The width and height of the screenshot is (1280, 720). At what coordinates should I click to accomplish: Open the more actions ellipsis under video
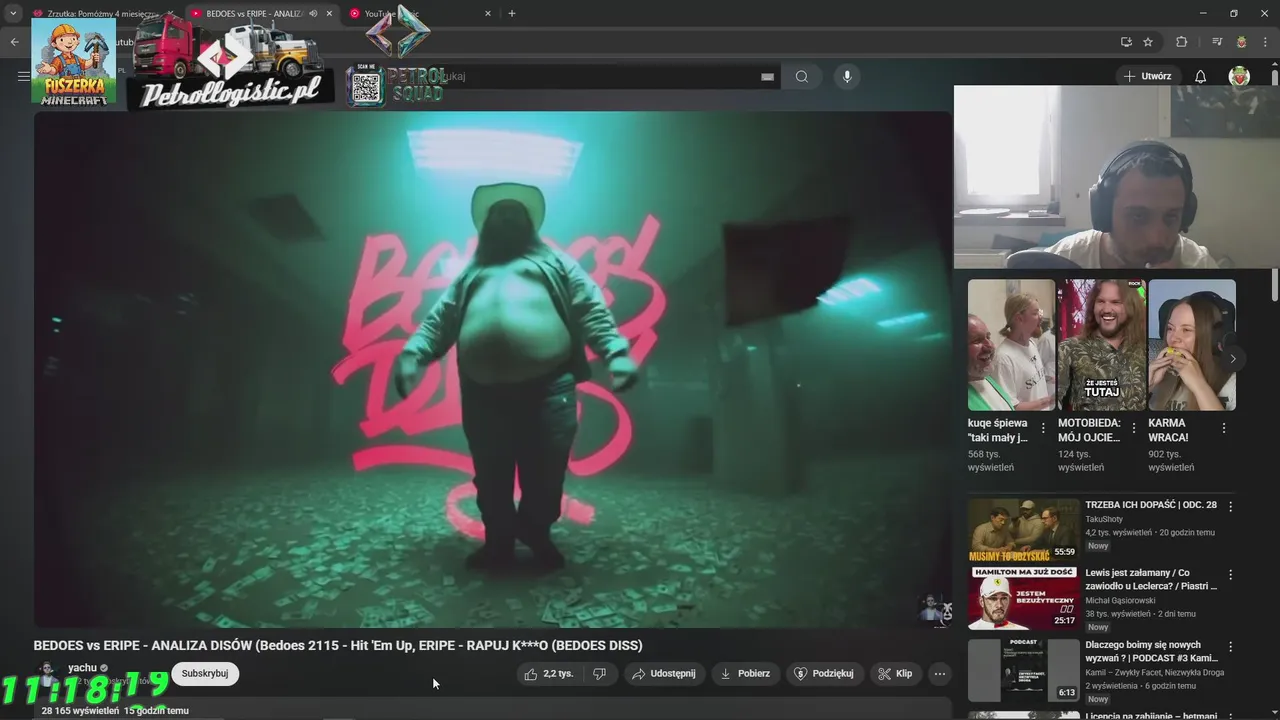pos(939,674)
